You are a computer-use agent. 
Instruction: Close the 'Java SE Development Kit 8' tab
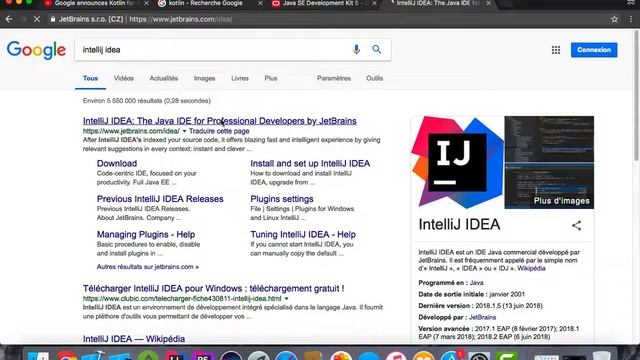tap(374, 3)
